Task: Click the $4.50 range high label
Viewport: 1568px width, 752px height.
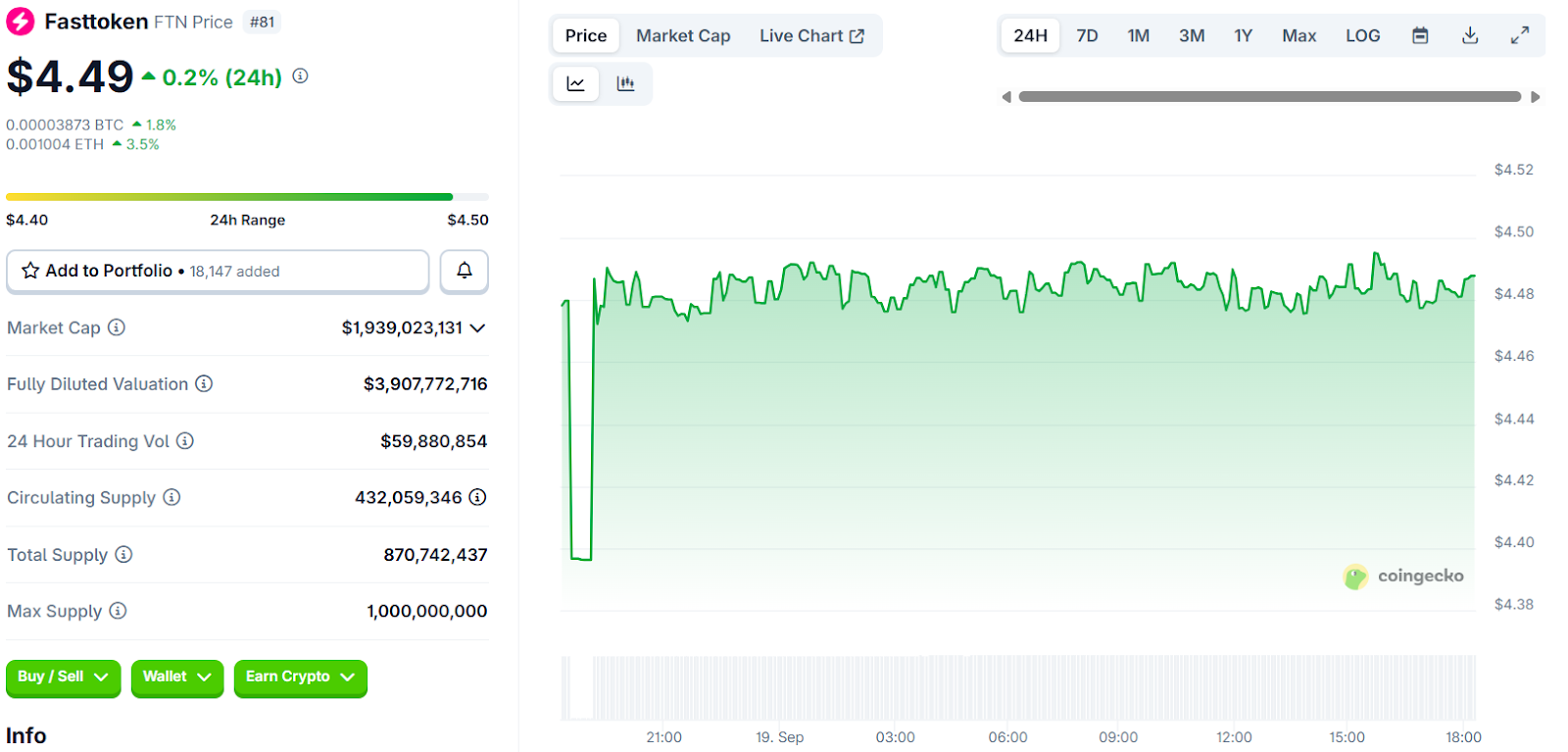Action: (x=467, y=220)
